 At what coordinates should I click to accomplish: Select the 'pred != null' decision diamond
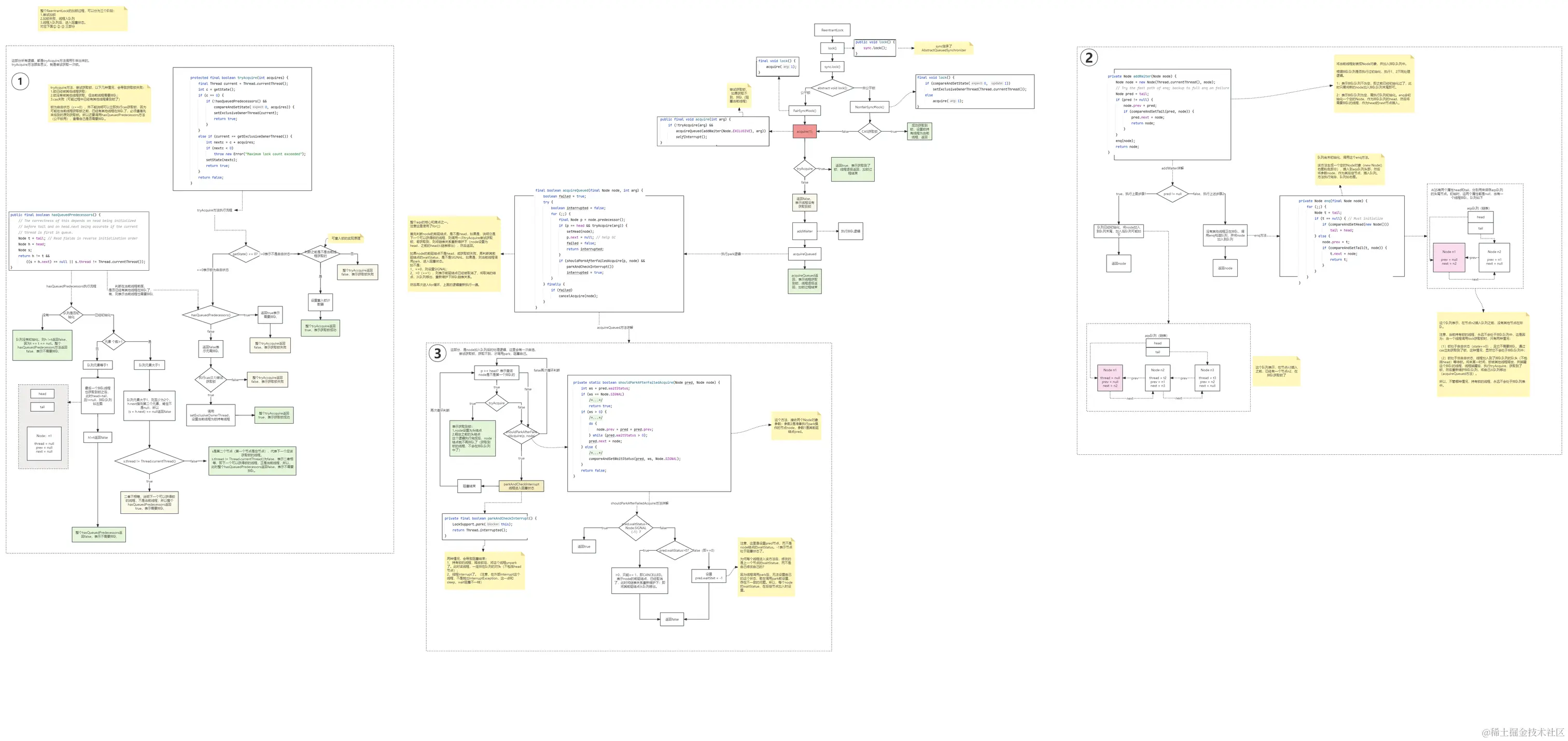pos(1172,194)
